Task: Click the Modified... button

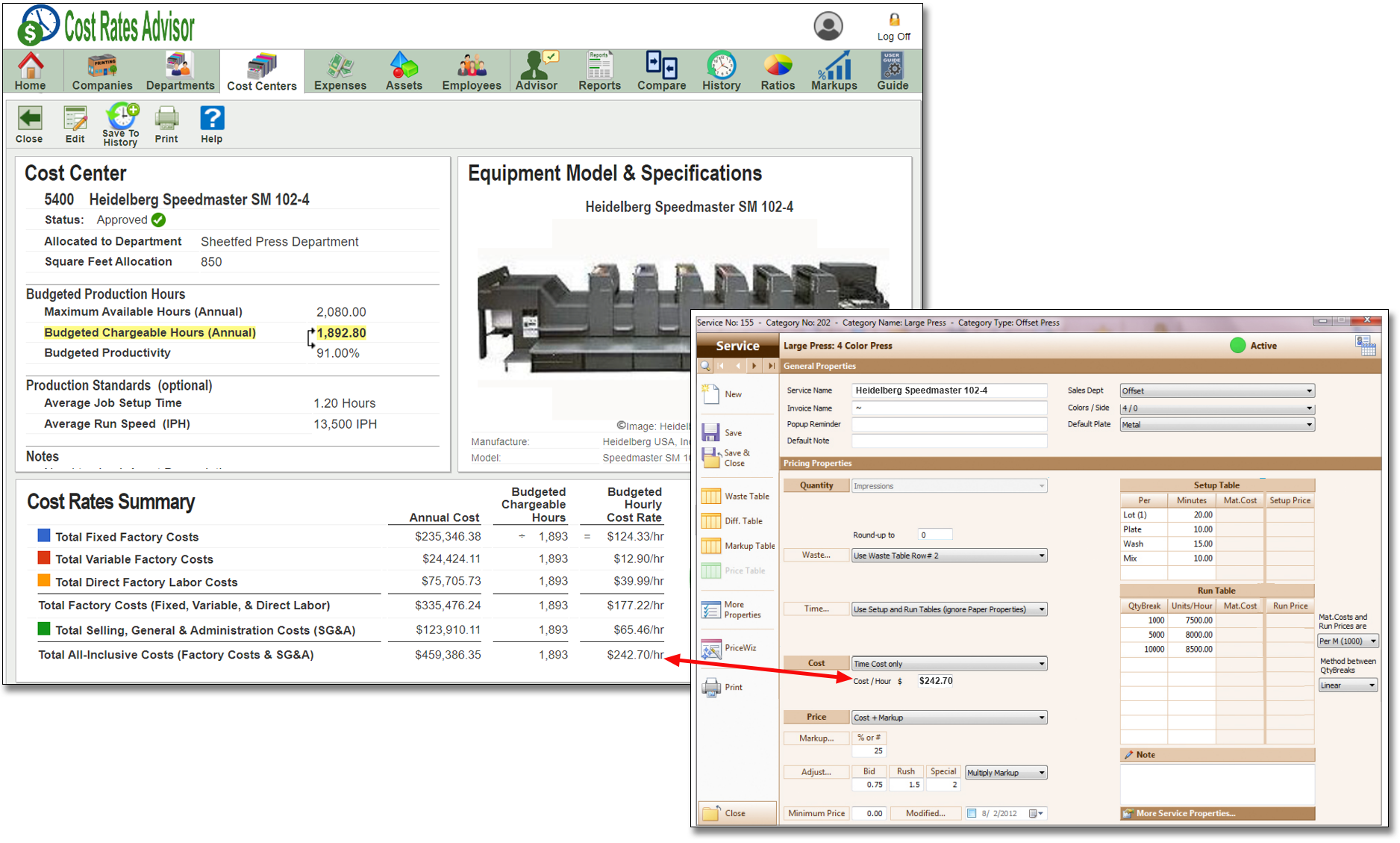Action: 925,813
